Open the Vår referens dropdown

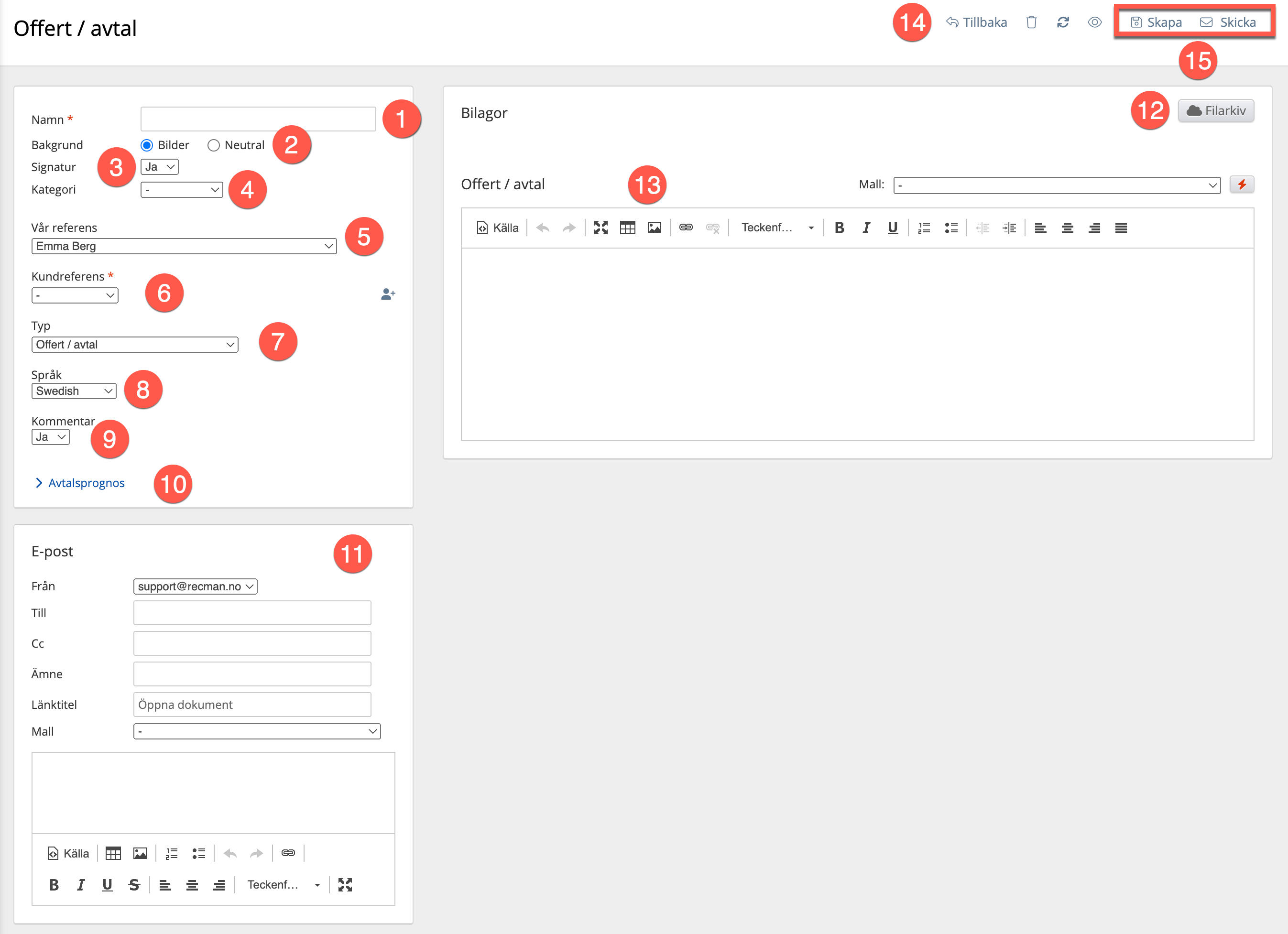[x=184, y=246]
